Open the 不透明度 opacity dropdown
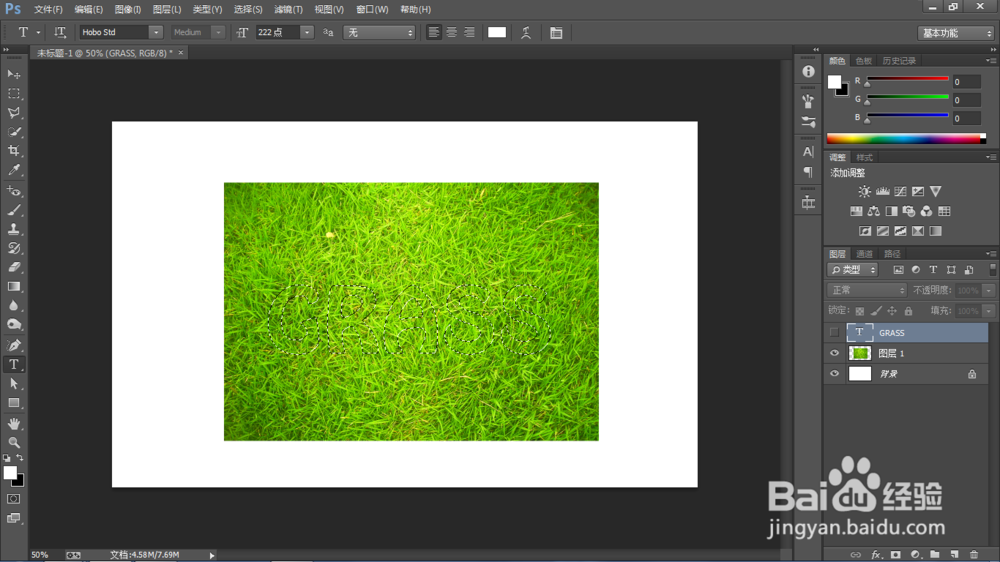This screenshot has height=562, width=1000. click(989, 290)
